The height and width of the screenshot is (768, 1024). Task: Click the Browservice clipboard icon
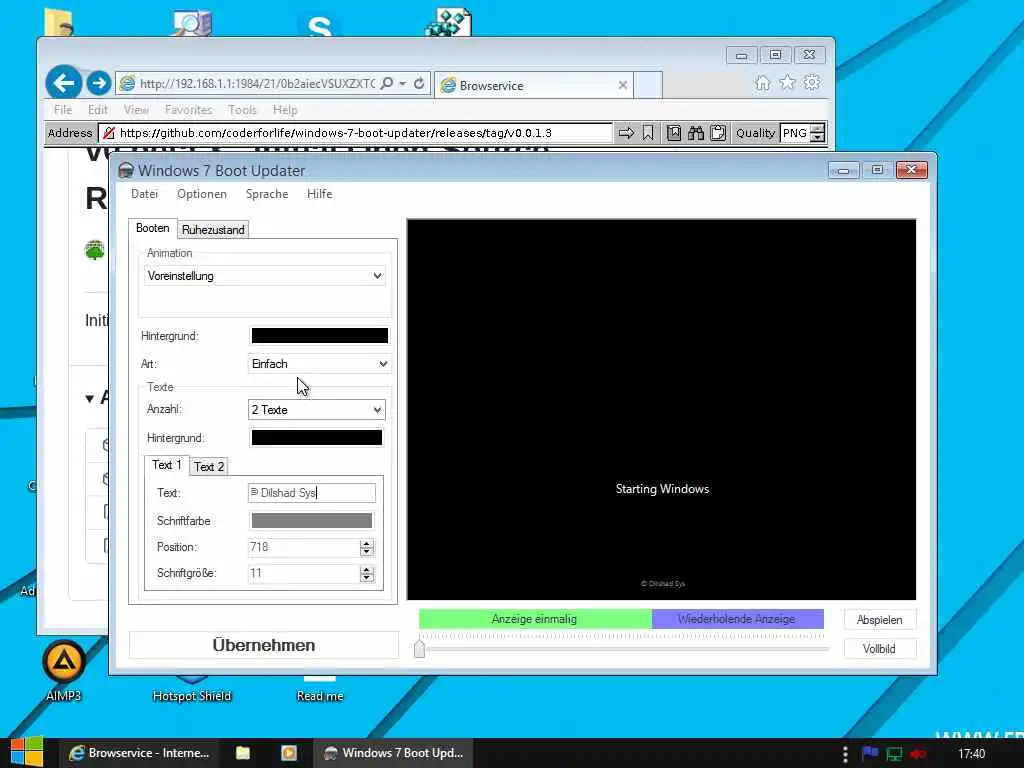pyautogui.click(x=718, y=133)
